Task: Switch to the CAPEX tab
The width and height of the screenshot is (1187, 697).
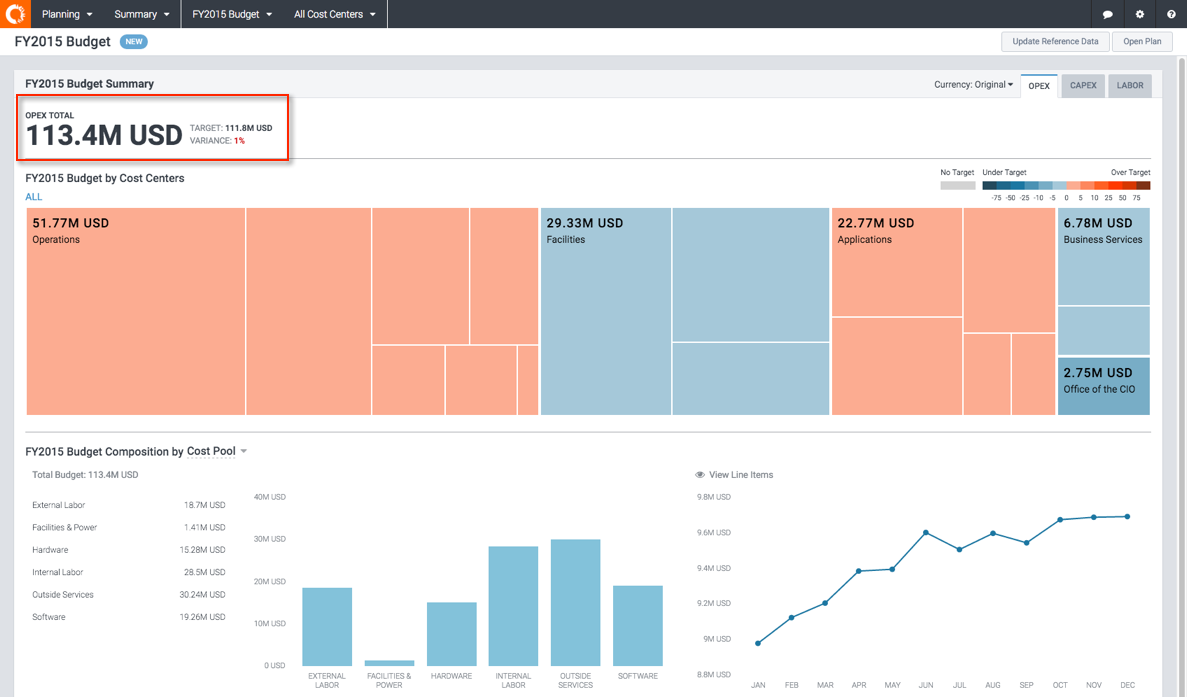Action: [1083, 86]
